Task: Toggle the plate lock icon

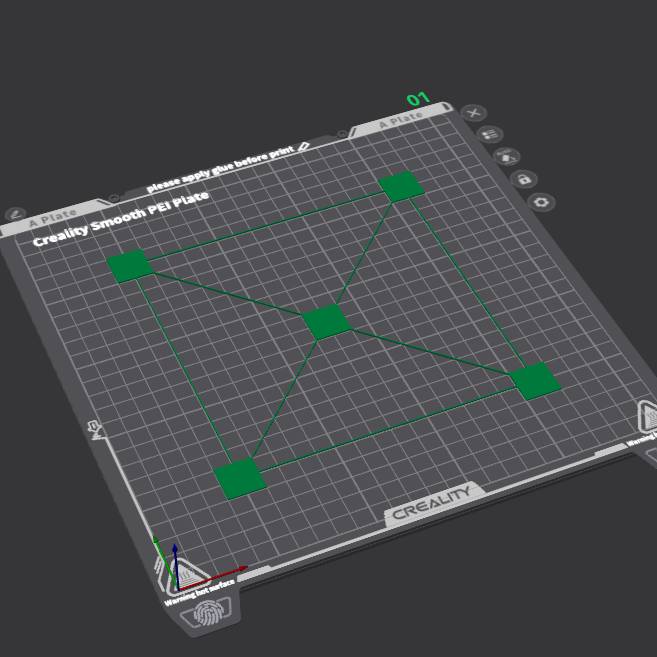Action: click(524, 179)
